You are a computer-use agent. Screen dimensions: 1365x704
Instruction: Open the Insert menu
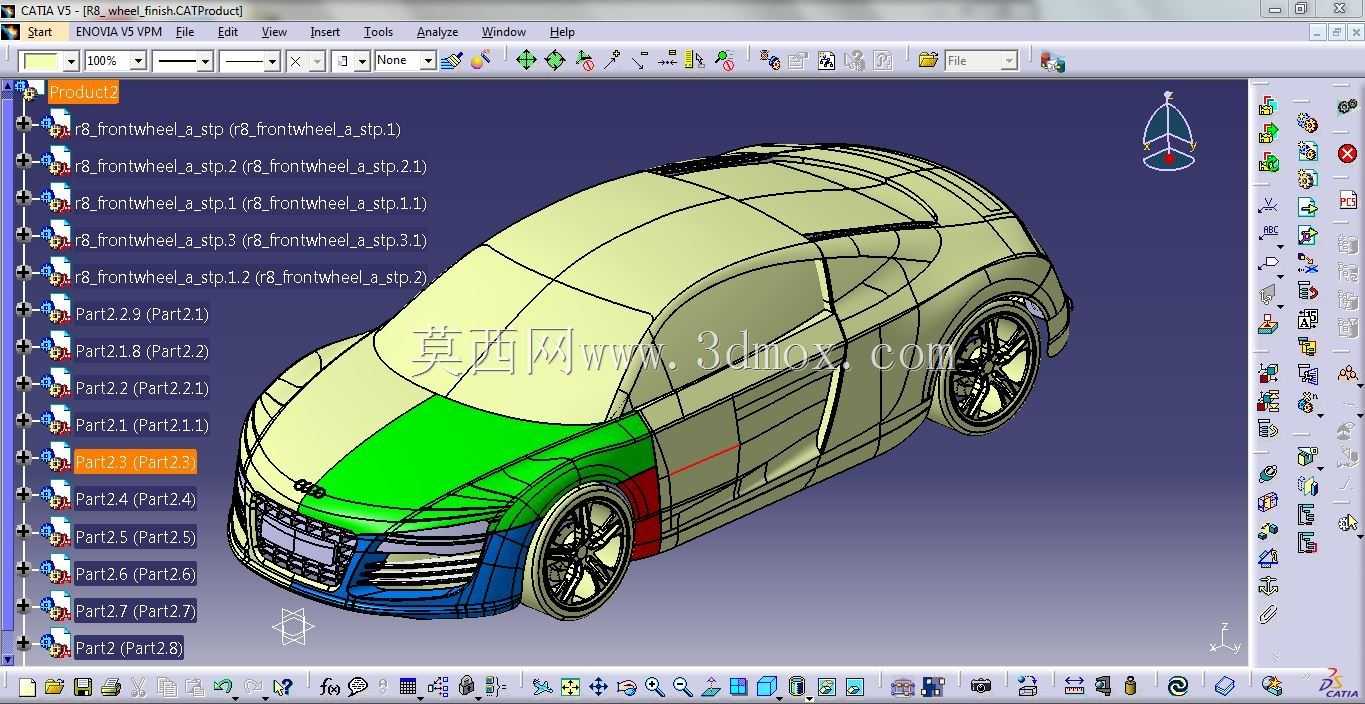[x=325, y=32]
